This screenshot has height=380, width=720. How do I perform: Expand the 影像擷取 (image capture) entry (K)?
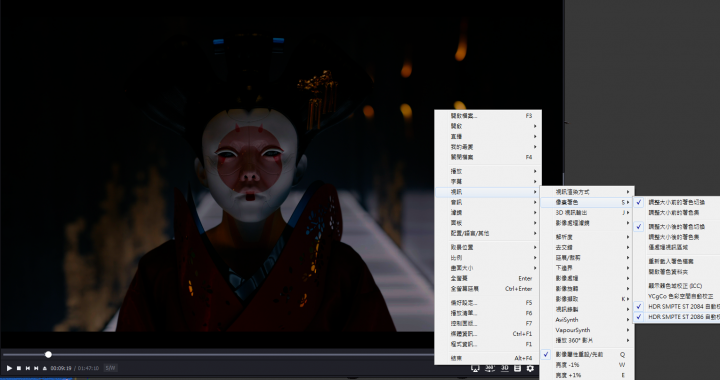click(587, 299)
